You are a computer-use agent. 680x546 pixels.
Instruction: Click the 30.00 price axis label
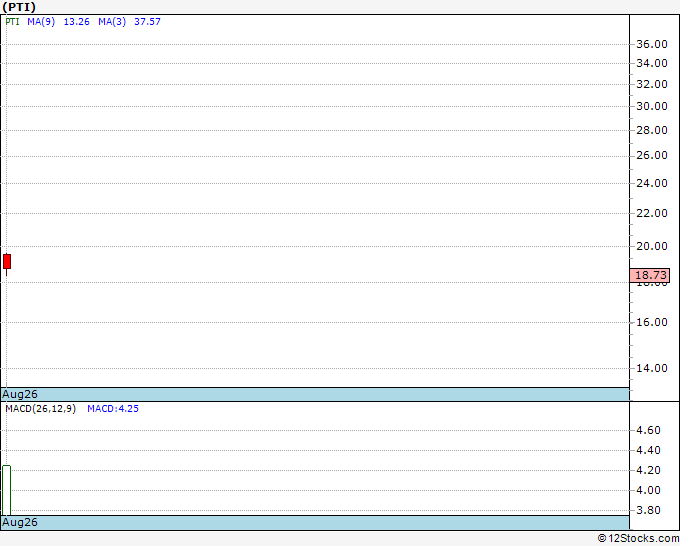(652, 106)
